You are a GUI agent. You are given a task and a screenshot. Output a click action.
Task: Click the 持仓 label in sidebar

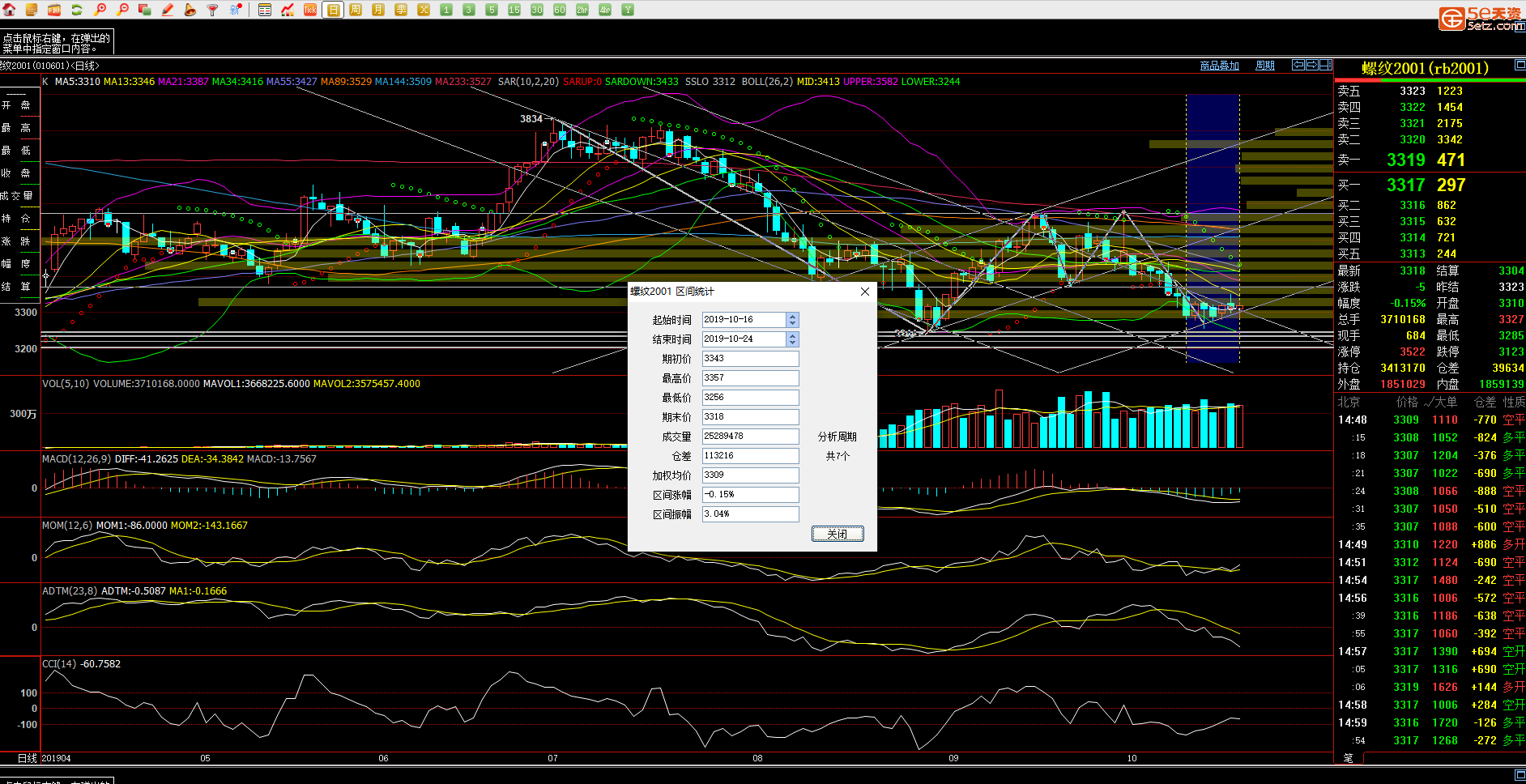click(x=16, y=219)
